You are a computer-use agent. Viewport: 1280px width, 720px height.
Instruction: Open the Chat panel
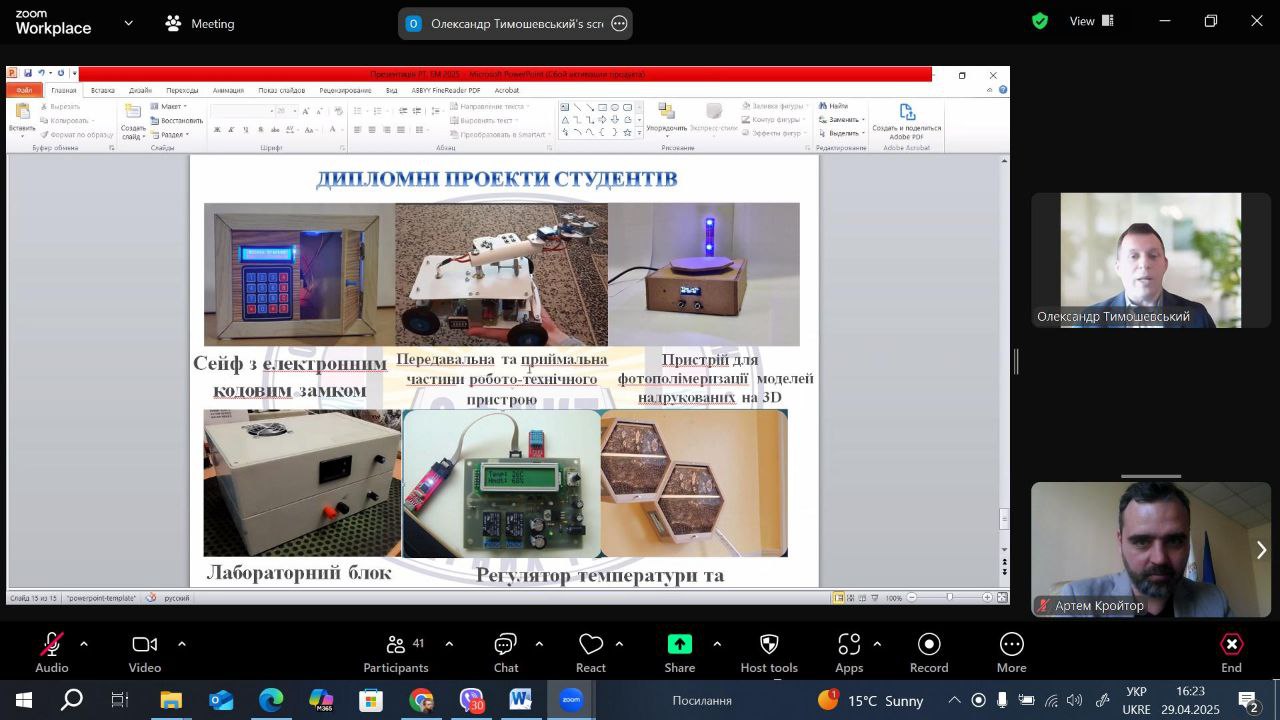(x=506, y=645)
